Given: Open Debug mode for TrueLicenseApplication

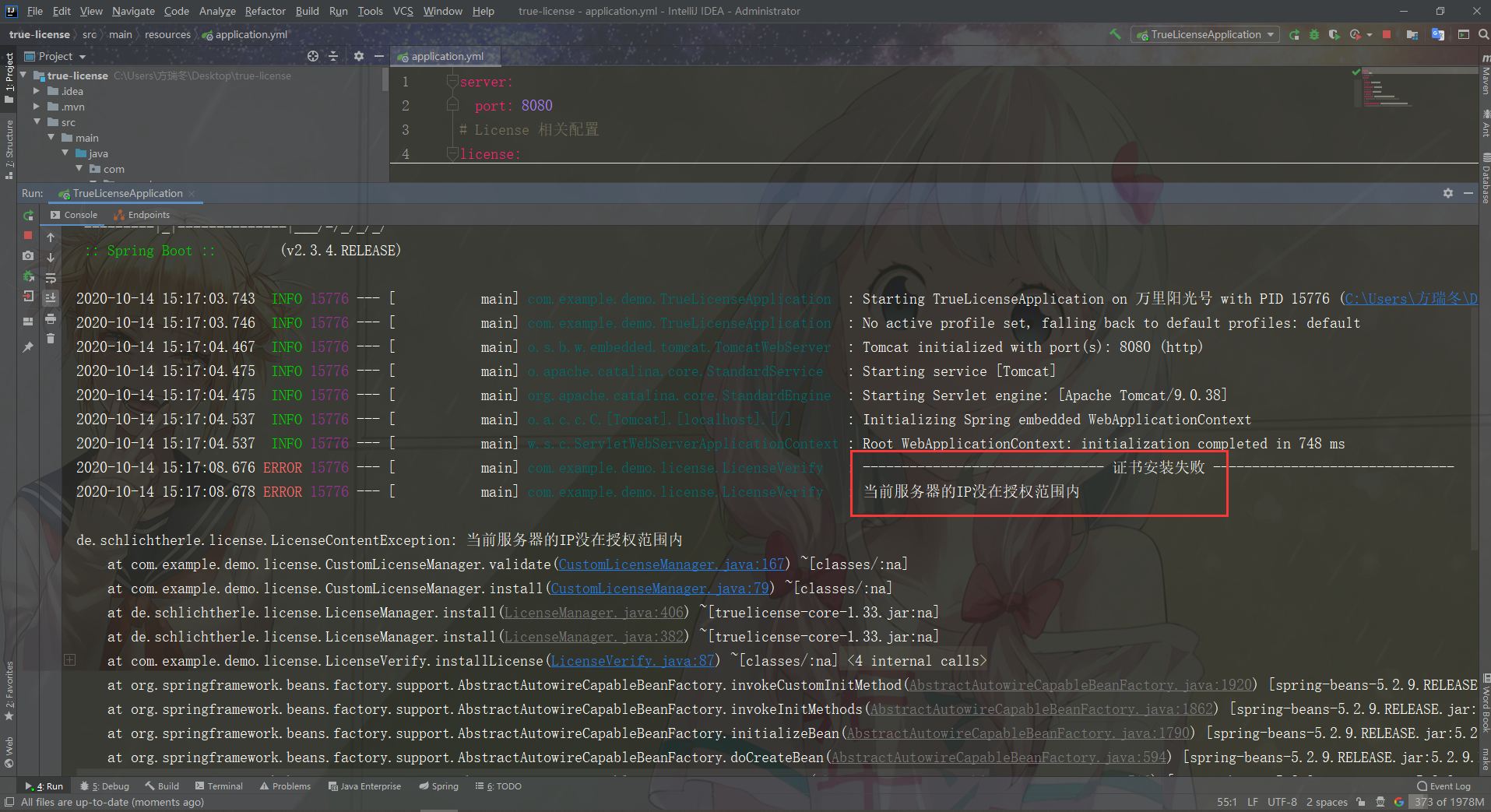Looking at the screenshot, I should 1315,34.
